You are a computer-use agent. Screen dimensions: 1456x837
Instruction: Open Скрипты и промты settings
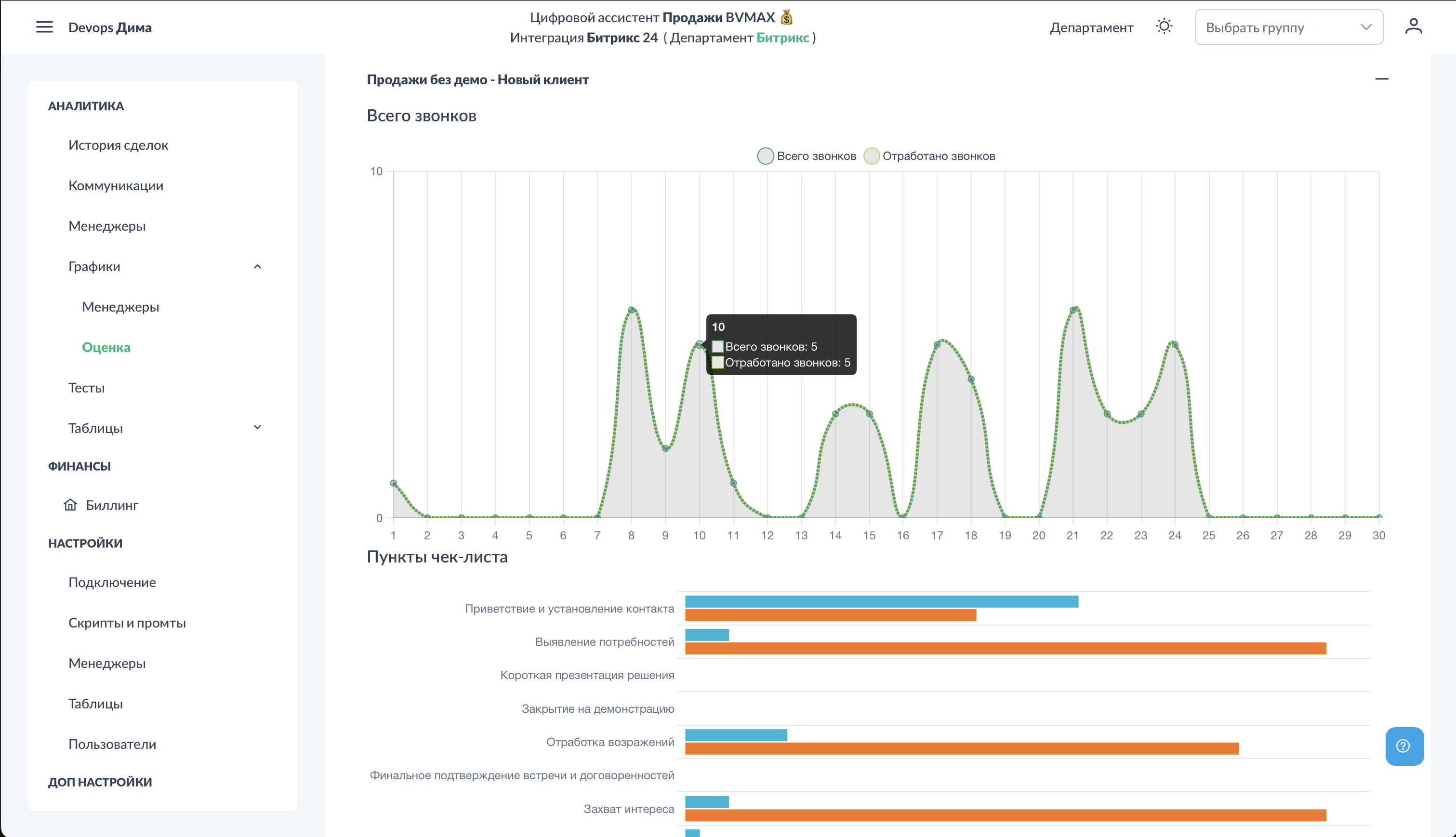click(127, 623)
